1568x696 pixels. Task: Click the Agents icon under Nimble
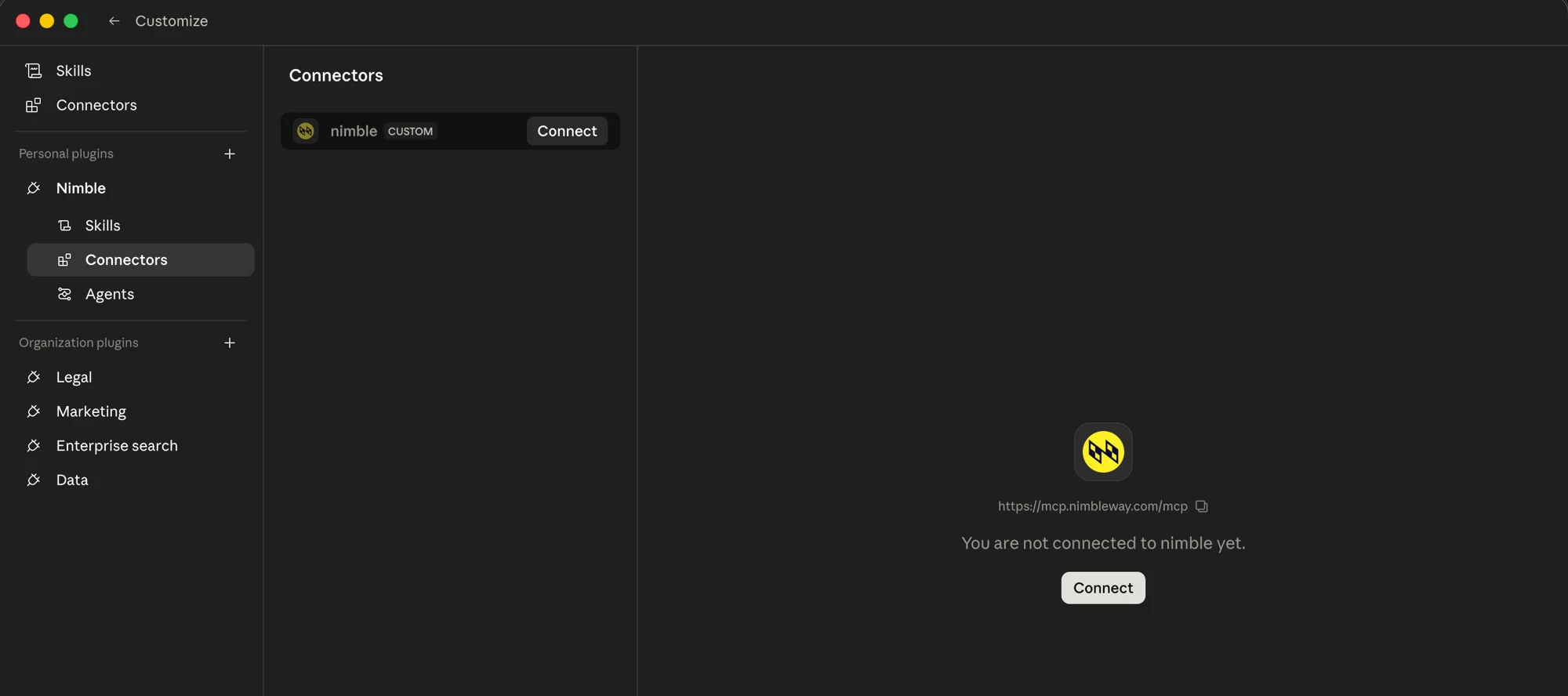pos(64,294)
